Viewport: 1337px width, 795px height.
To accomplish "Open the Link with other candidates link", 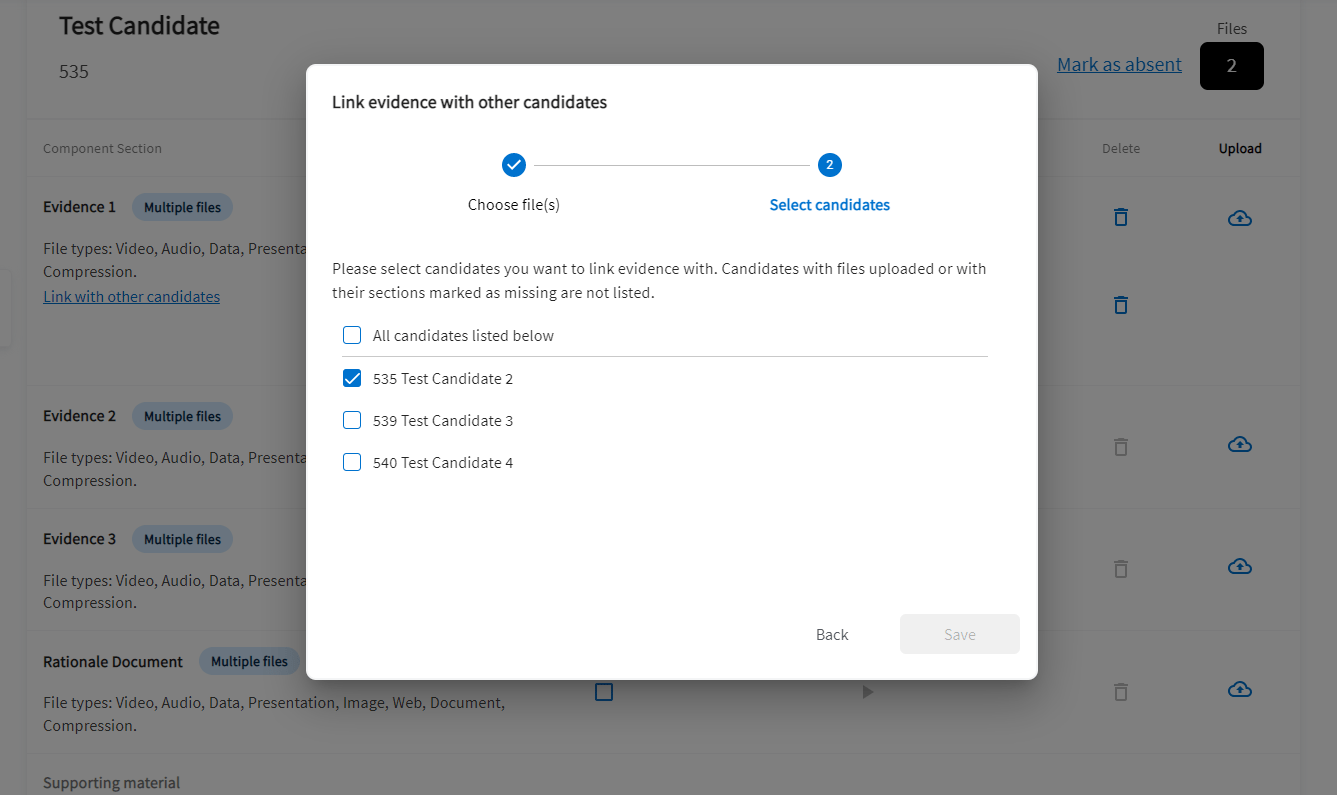I will (131, 296).
